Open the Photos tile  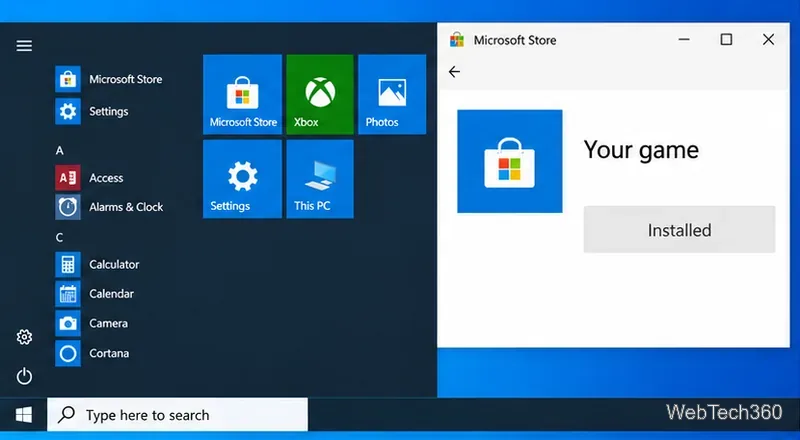pyautogui.click(x=392, y=94)
